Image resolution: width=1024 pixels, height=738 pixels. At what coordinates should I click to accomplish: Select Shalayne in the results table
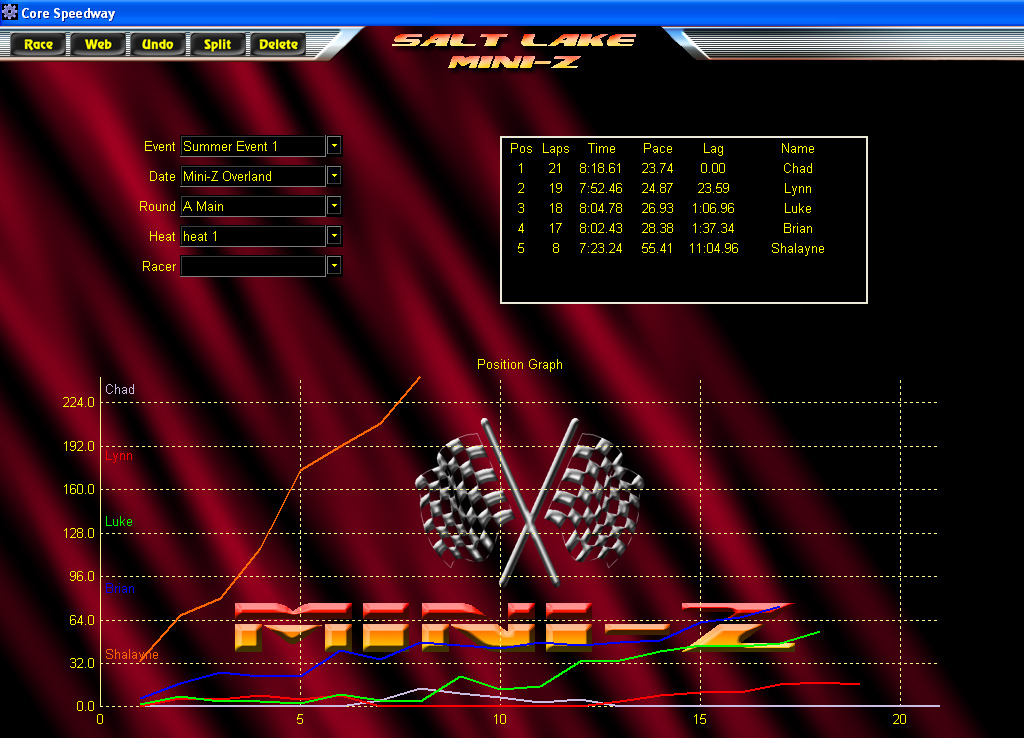tap(797, 249)
